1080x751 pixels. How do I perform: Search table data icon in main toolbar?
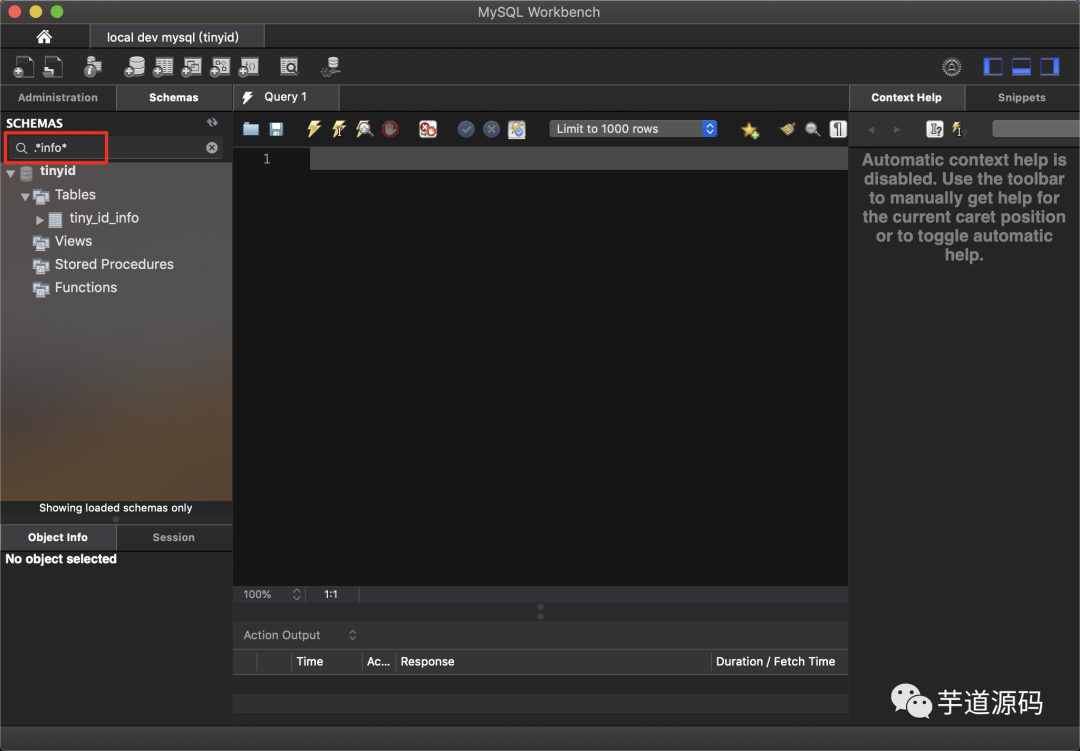click(289, 67)
